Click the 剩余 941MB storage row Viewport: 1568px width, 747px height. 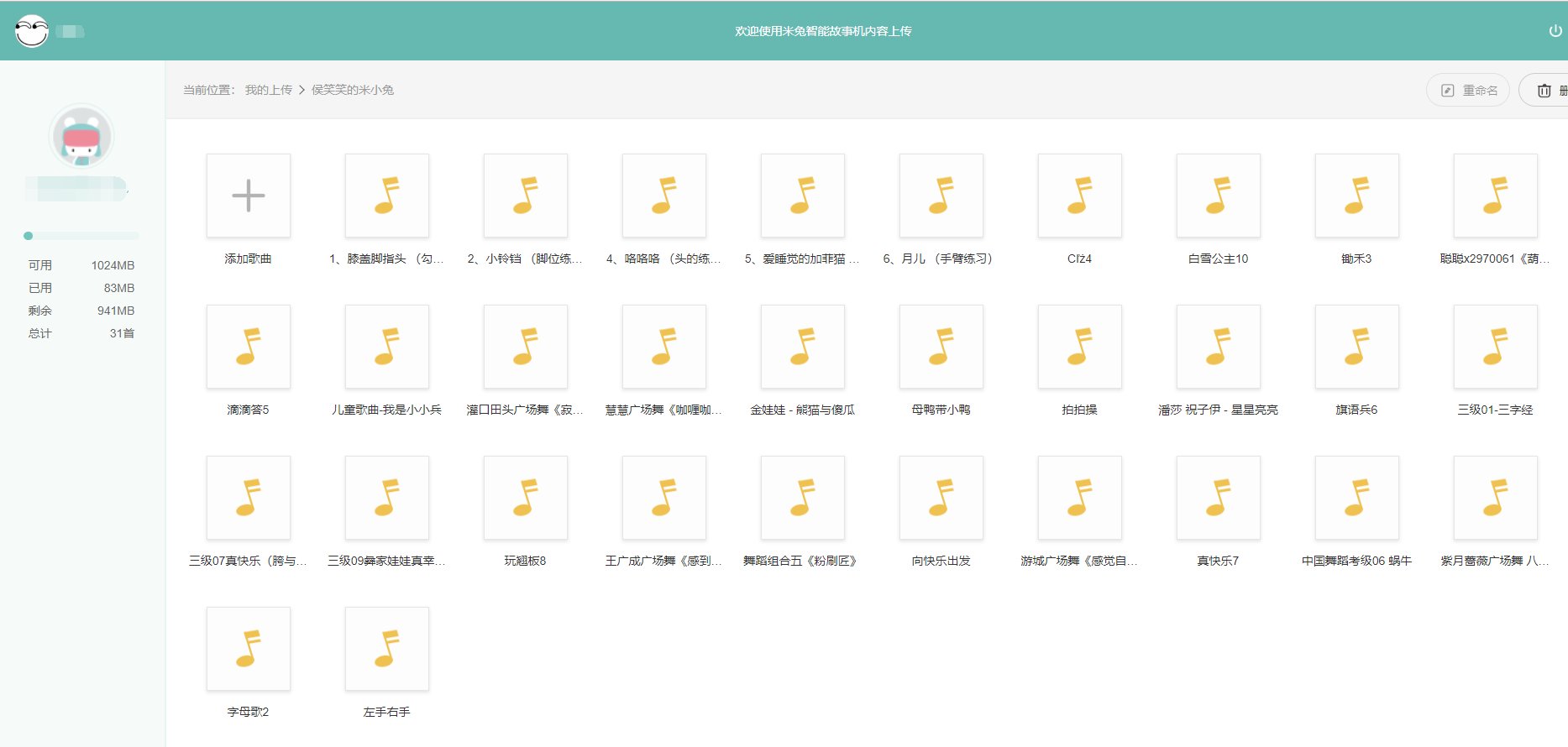point(81,311)
